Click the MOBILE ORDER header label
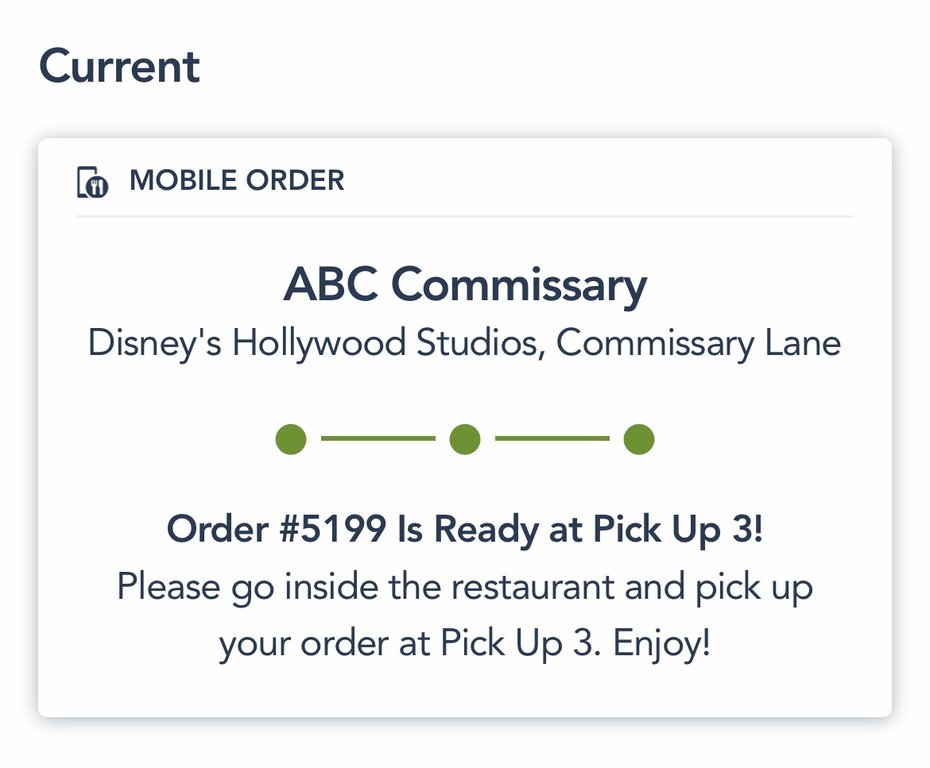Image resolution: width=930 pixels, height=768 pixels. (237, 181)
